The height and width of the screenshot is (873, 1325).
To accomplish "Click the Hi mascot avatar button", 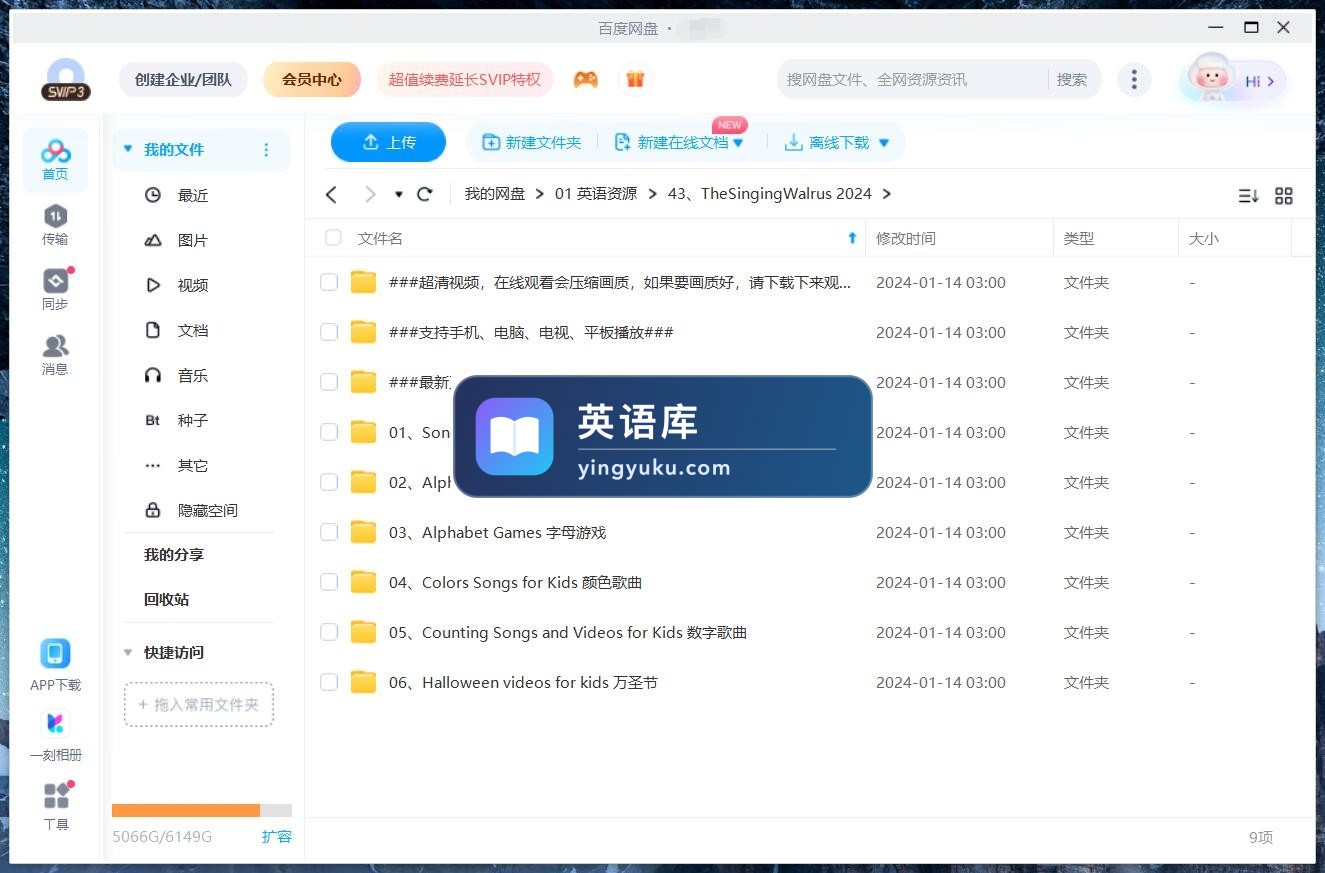I will point(1233,80).
